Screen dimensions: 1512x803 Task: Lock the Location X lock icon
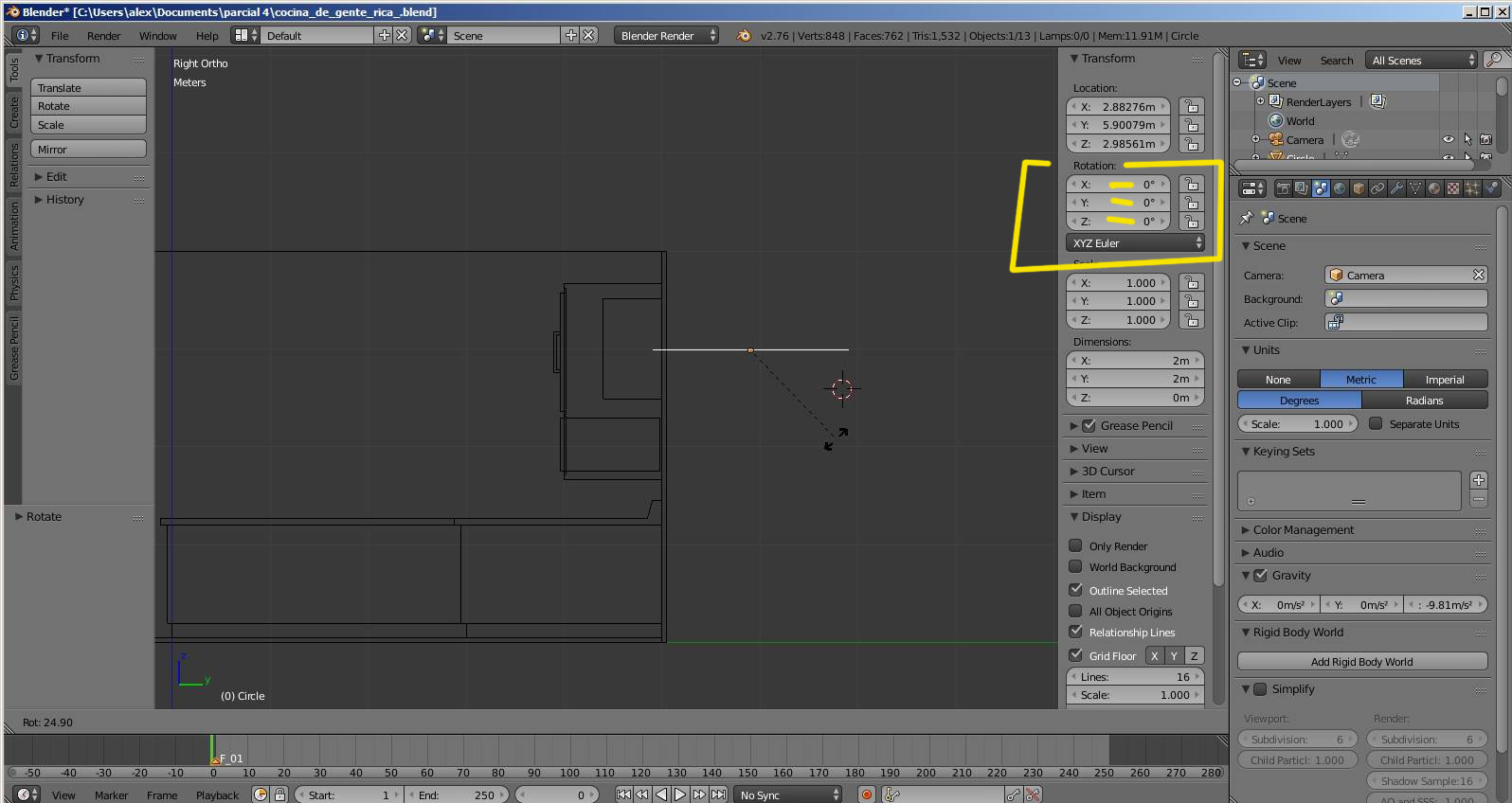[1192, 107]
